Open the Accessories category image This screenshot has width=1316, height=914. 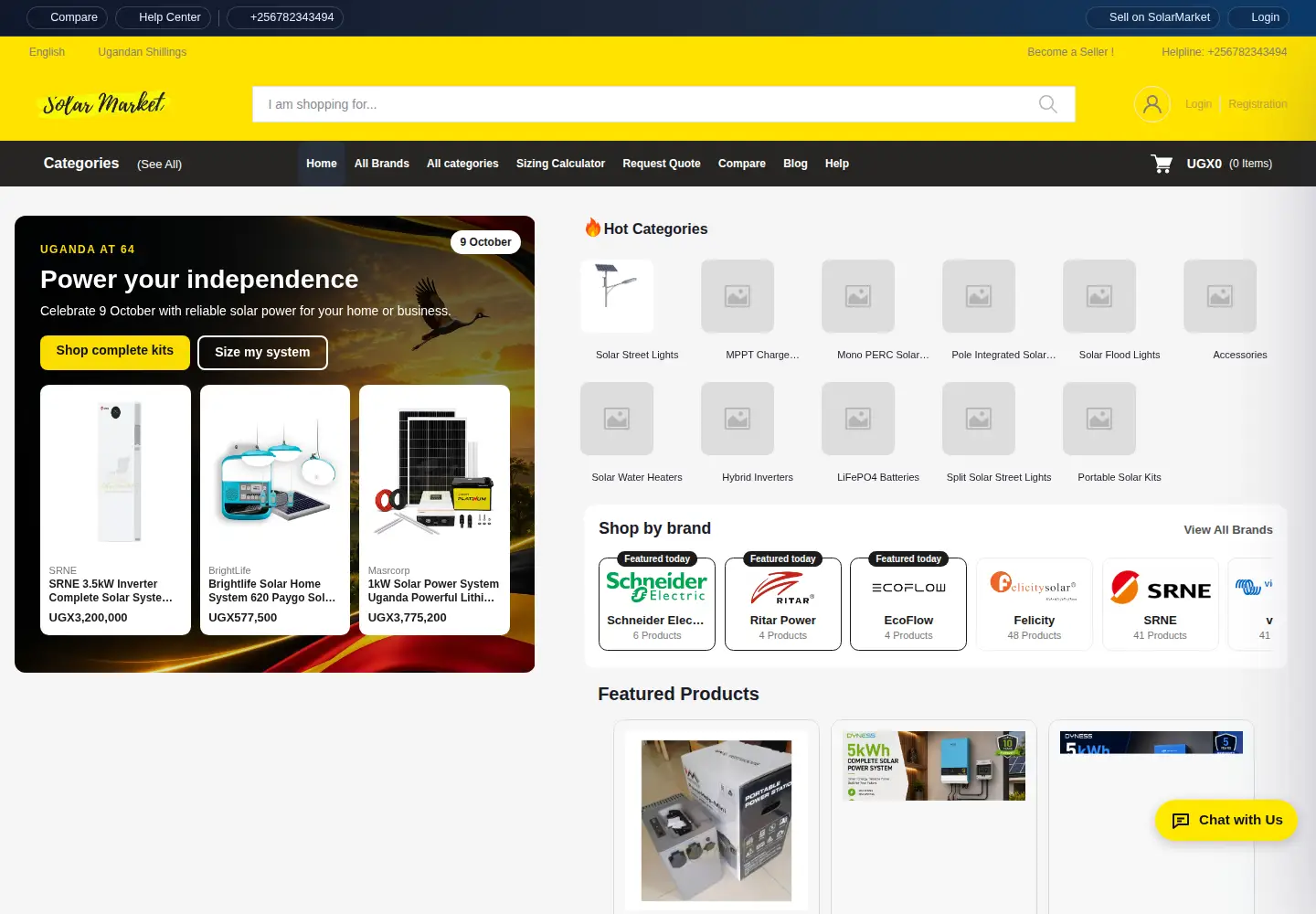click(x=1220, y=296)
